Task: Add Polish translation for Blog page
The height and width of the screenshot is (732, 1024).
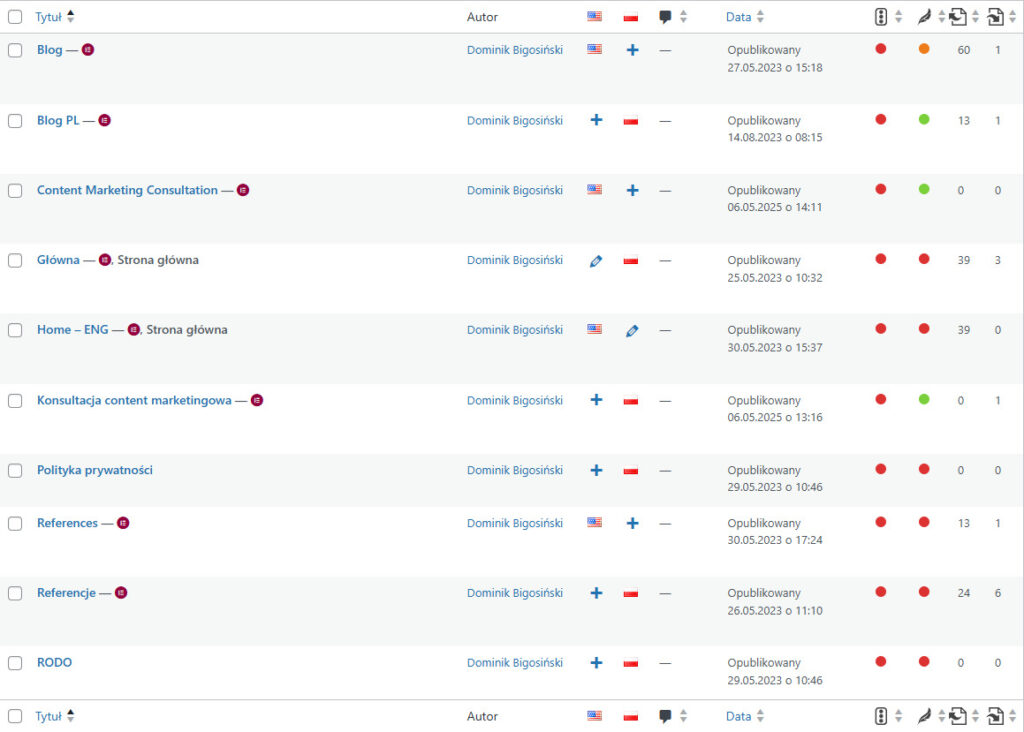Action: 632,50
